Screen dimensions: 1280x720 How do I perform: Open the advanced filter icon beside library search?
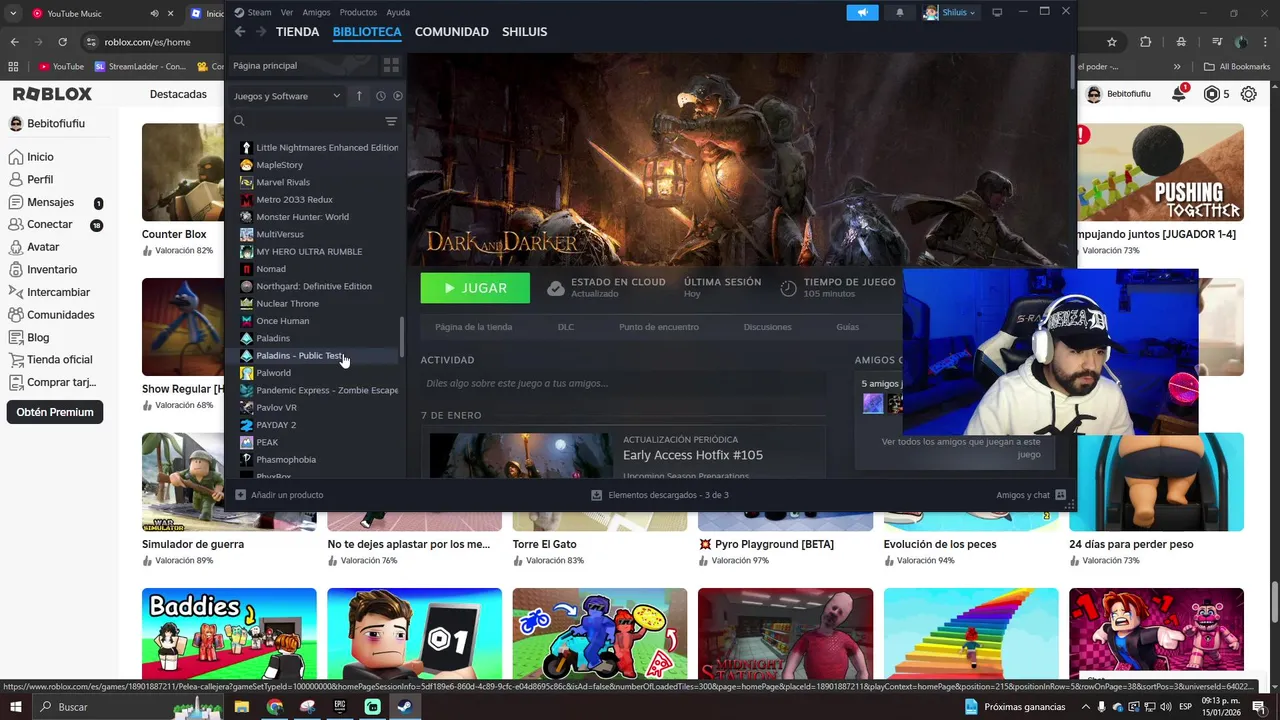click(391, 121)
